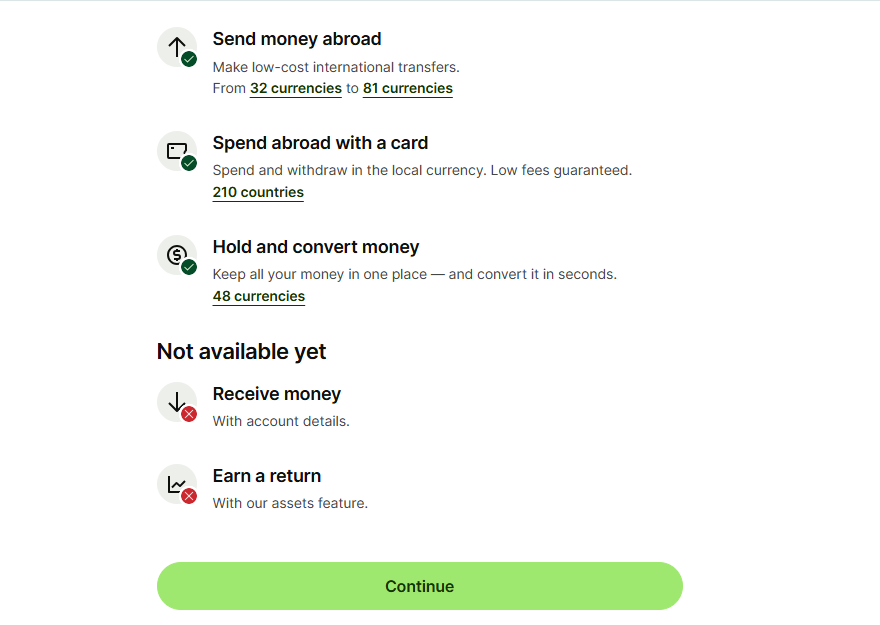Click the Hold and convert money title
Viewport: 880px width, 625px height.
[x=316, y=247]
